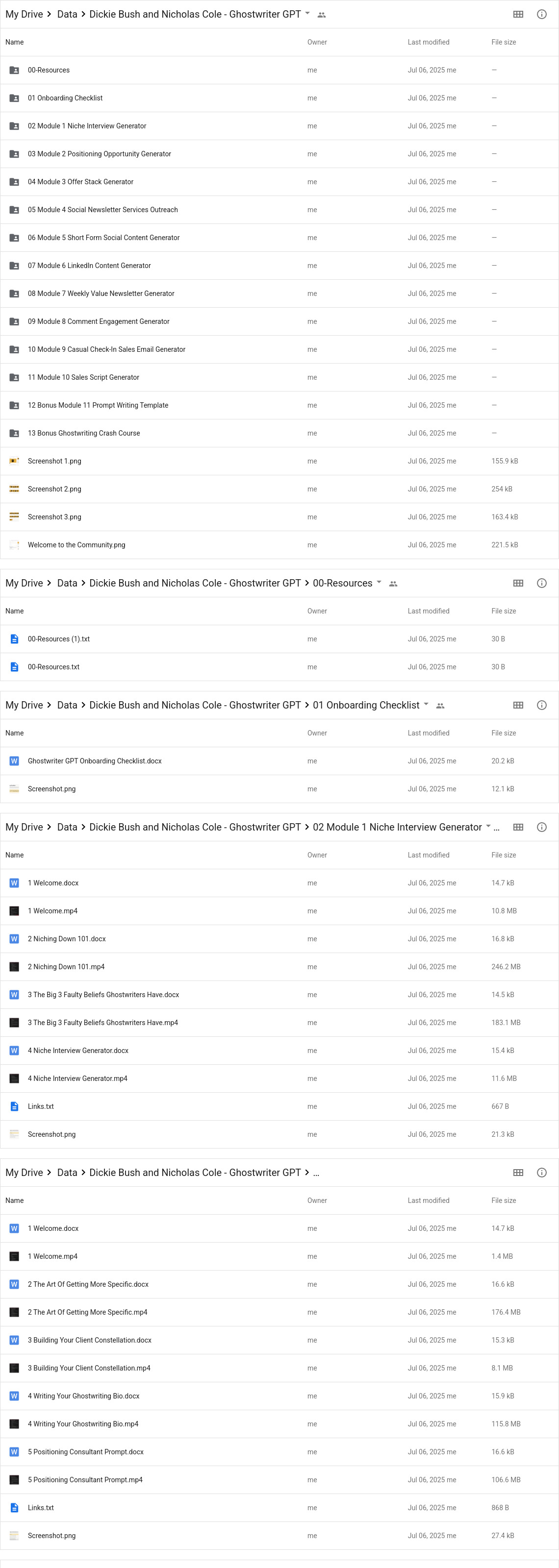The image size is (559, 1568).
Task: Click folder icon of 05 Module 4 Social Newsletter
Action: coord(14,209)
